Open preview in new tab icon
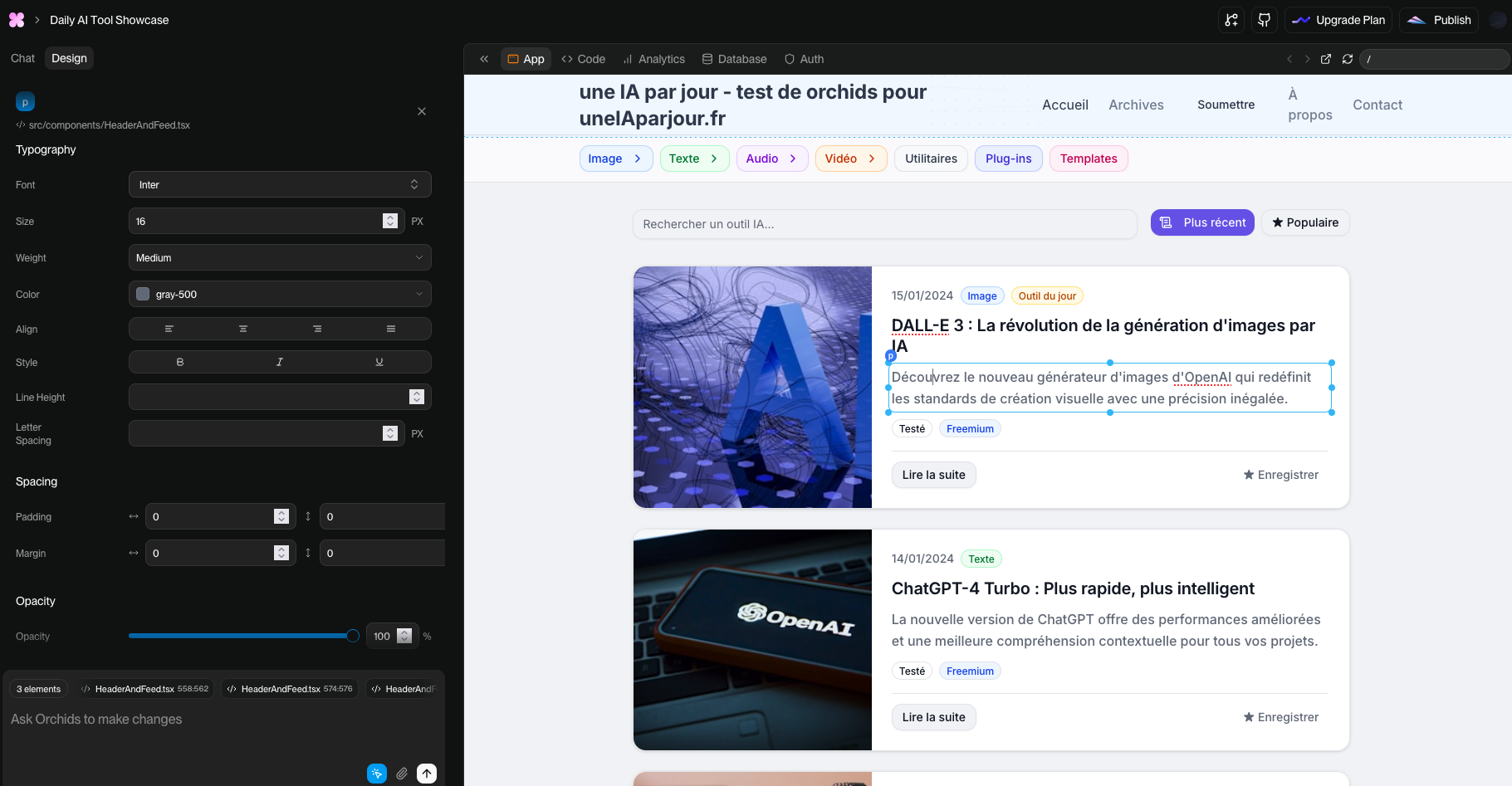Screen dimensions: 1512x786 tap(1326, 59)
